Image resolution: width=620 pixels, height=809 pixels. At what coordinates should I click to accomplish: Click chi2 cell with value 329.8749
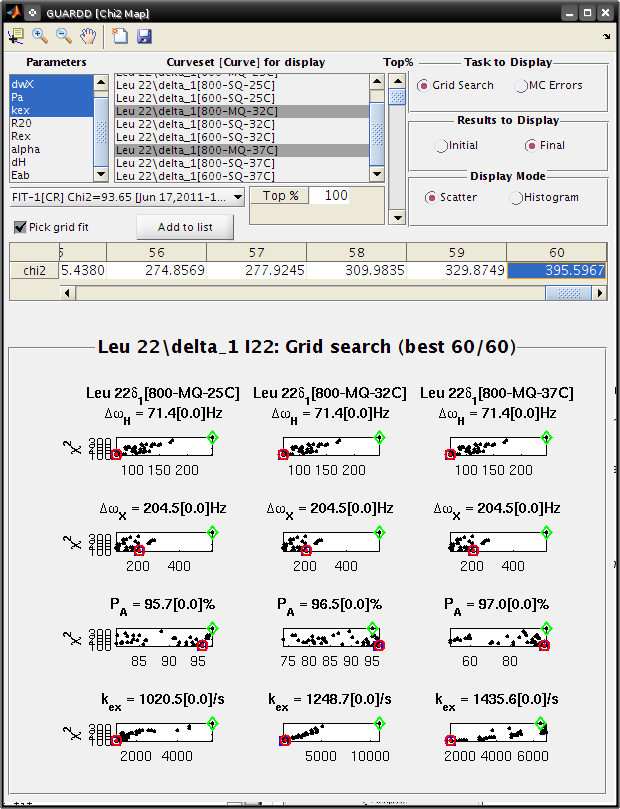click(x=456, y=270)
